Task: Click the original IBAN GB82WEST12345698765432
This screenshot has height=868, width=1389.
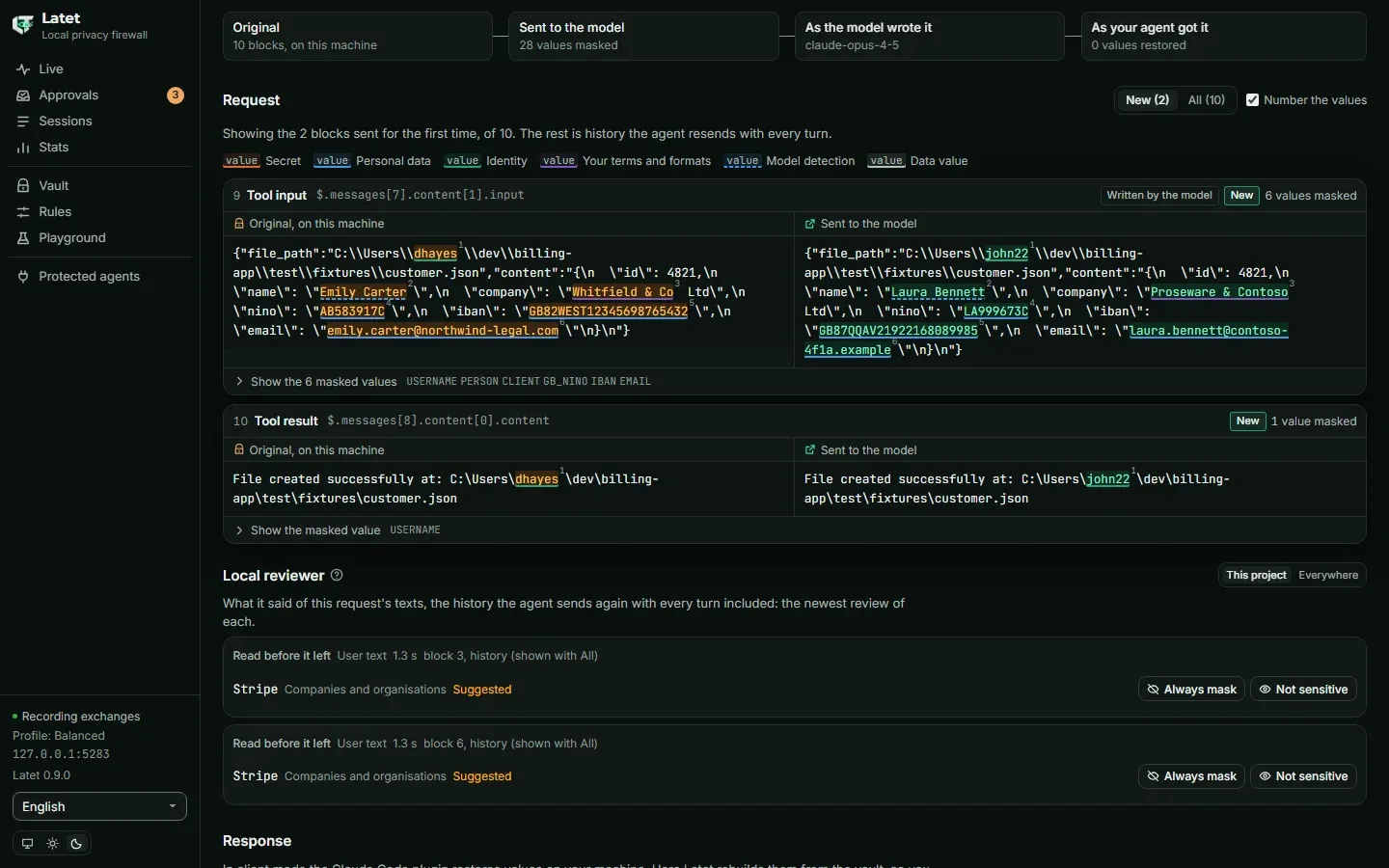Action: pyautogui.click(x=608, y=312)
